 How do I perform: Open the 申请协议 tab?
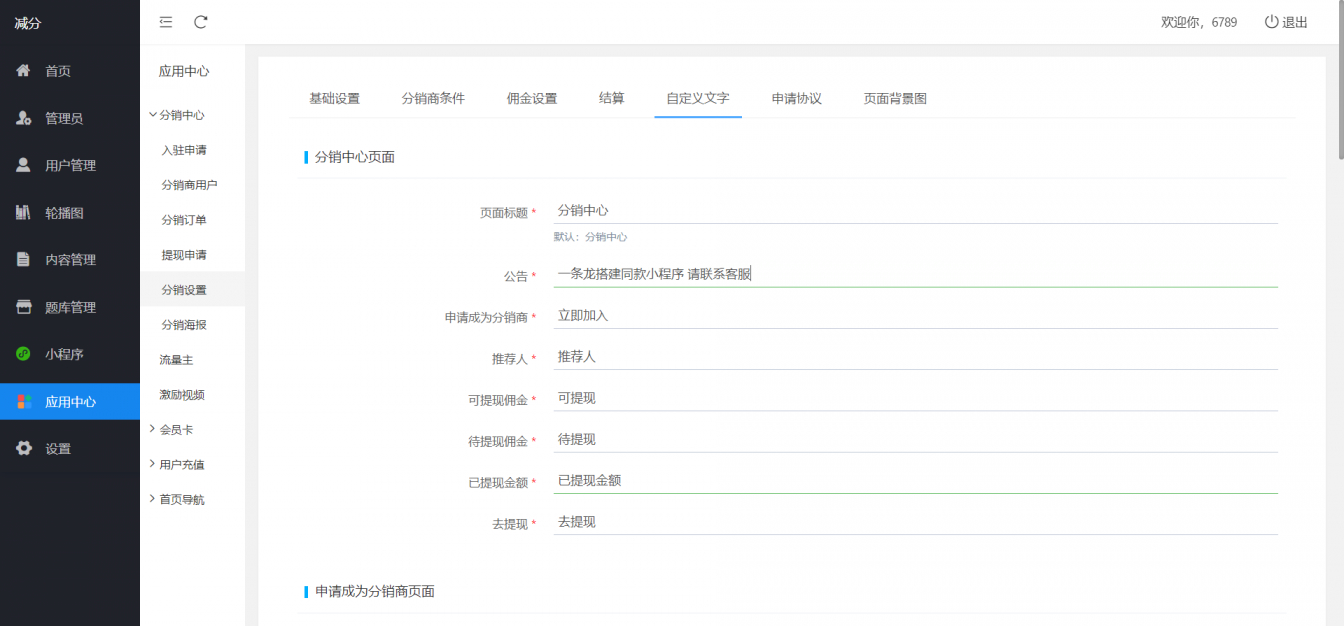(x=796, y=98)
